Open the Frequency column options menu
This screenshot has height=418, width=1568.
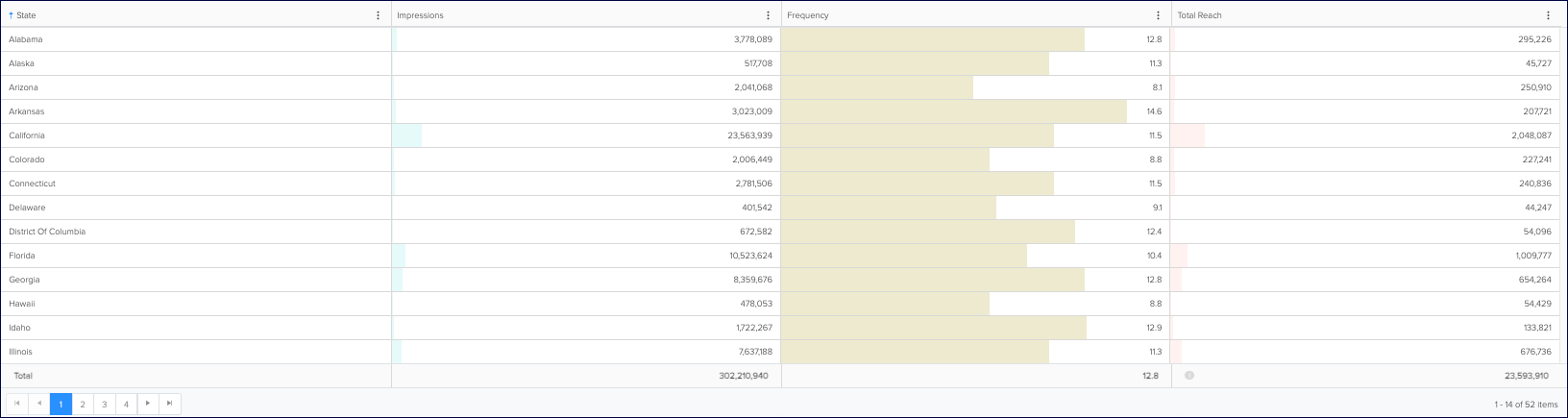pyautogui.click(x=1158, y=15)
